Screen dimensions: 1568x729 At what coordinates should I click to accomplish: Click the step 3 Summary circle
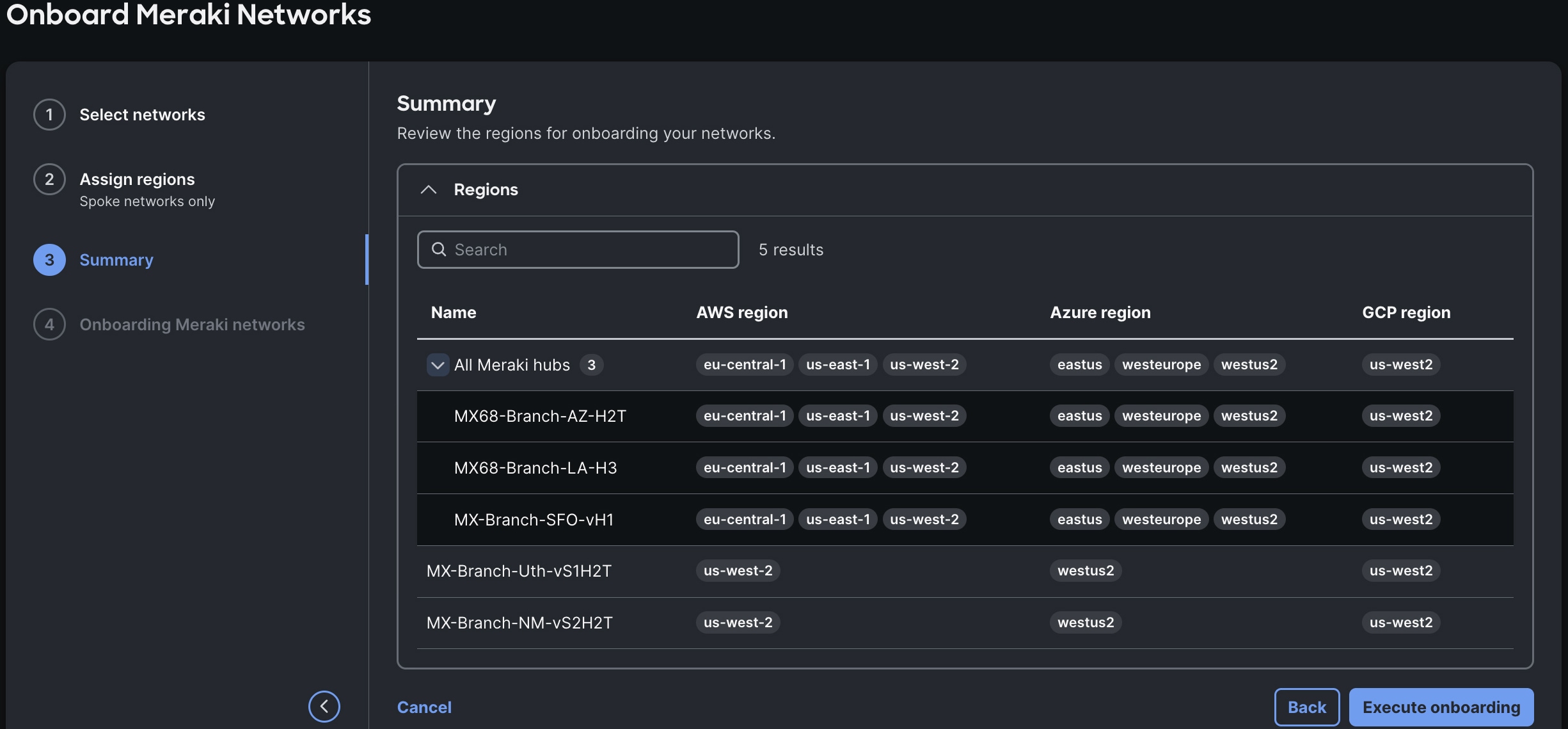click(49, 260)
